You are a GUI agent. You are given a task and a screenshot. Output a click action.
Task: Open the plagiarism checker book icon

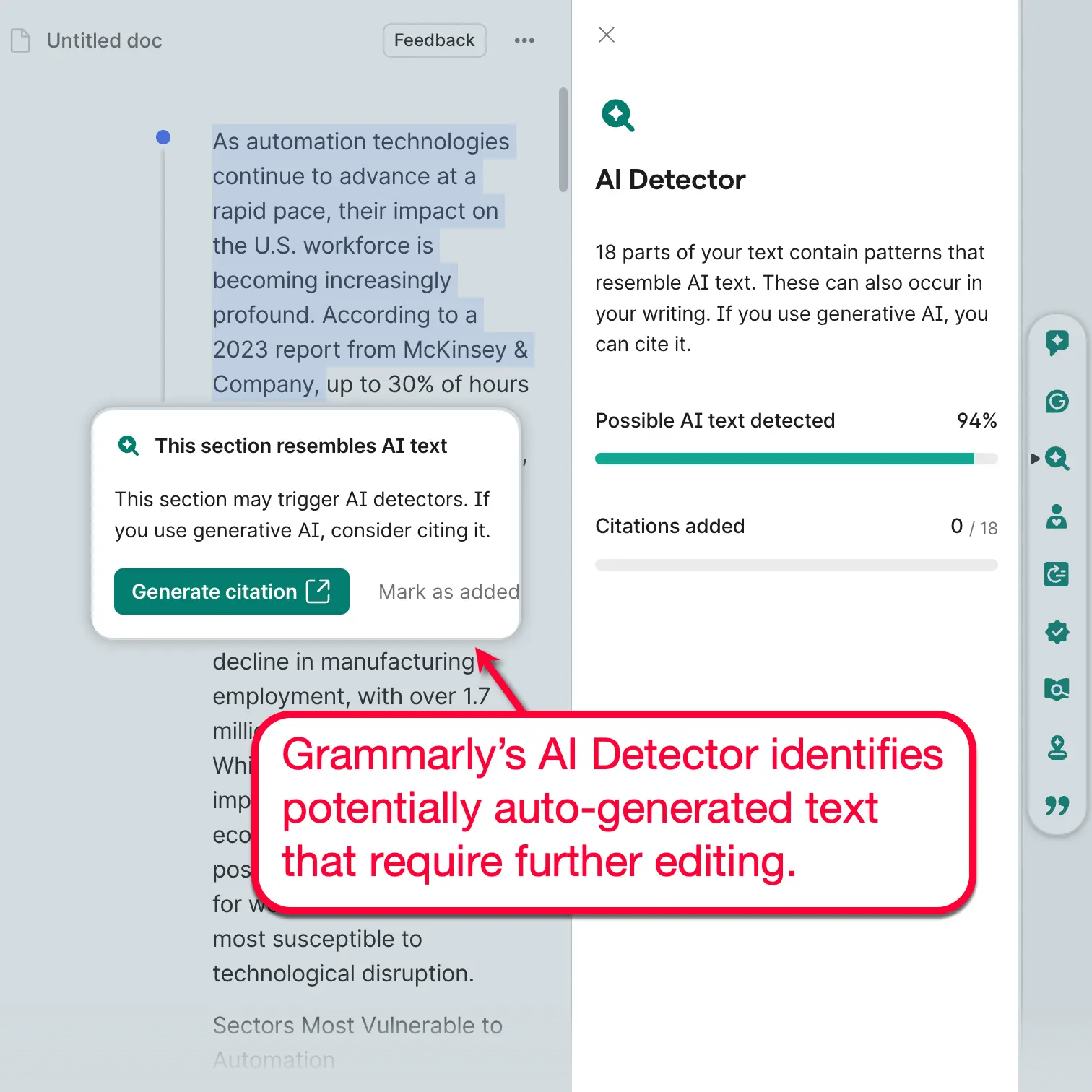pos(1057,689)
